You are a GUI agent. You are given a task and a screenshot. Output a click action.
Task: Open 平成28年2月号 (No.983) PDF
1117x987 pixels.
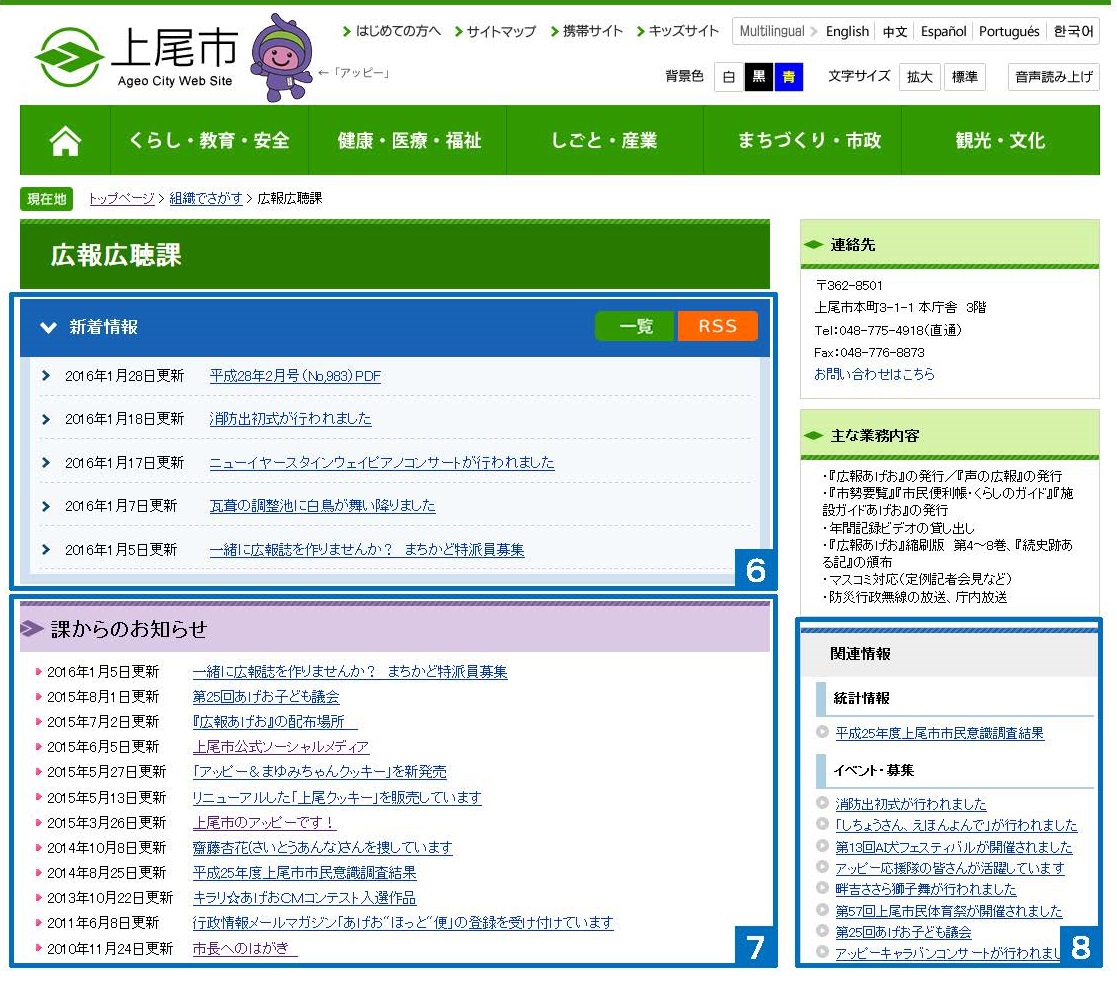[x=295, y=375]
